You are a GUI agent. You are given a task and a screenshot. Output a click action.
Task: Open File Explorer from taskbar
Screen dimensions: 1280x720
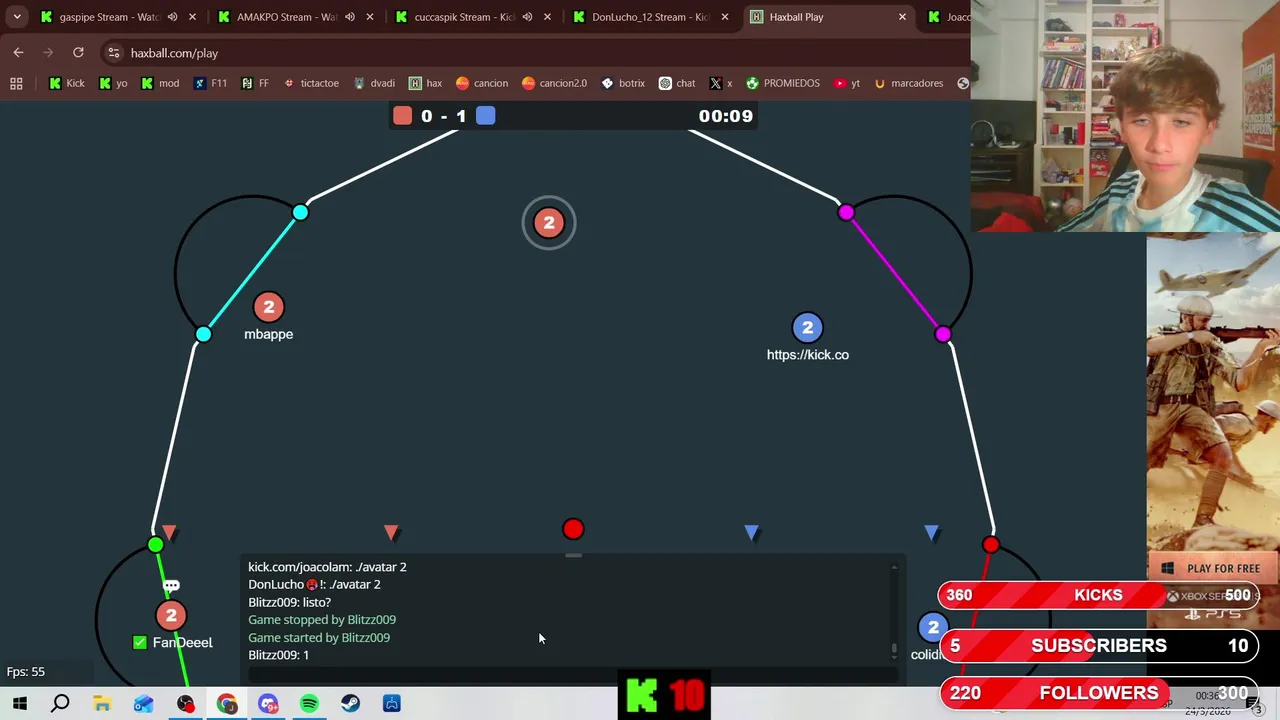coord(102,704)
